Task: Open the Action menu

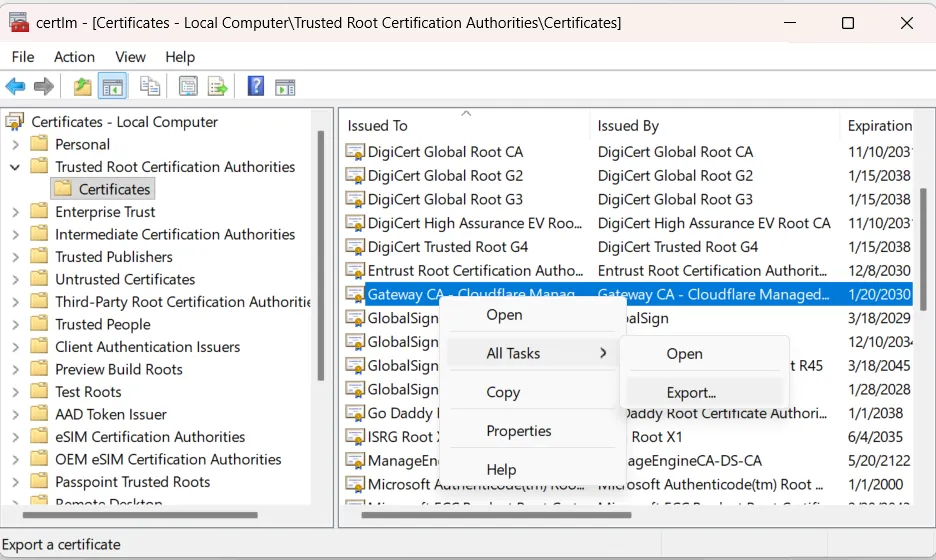Action: [x=74, y=57]
